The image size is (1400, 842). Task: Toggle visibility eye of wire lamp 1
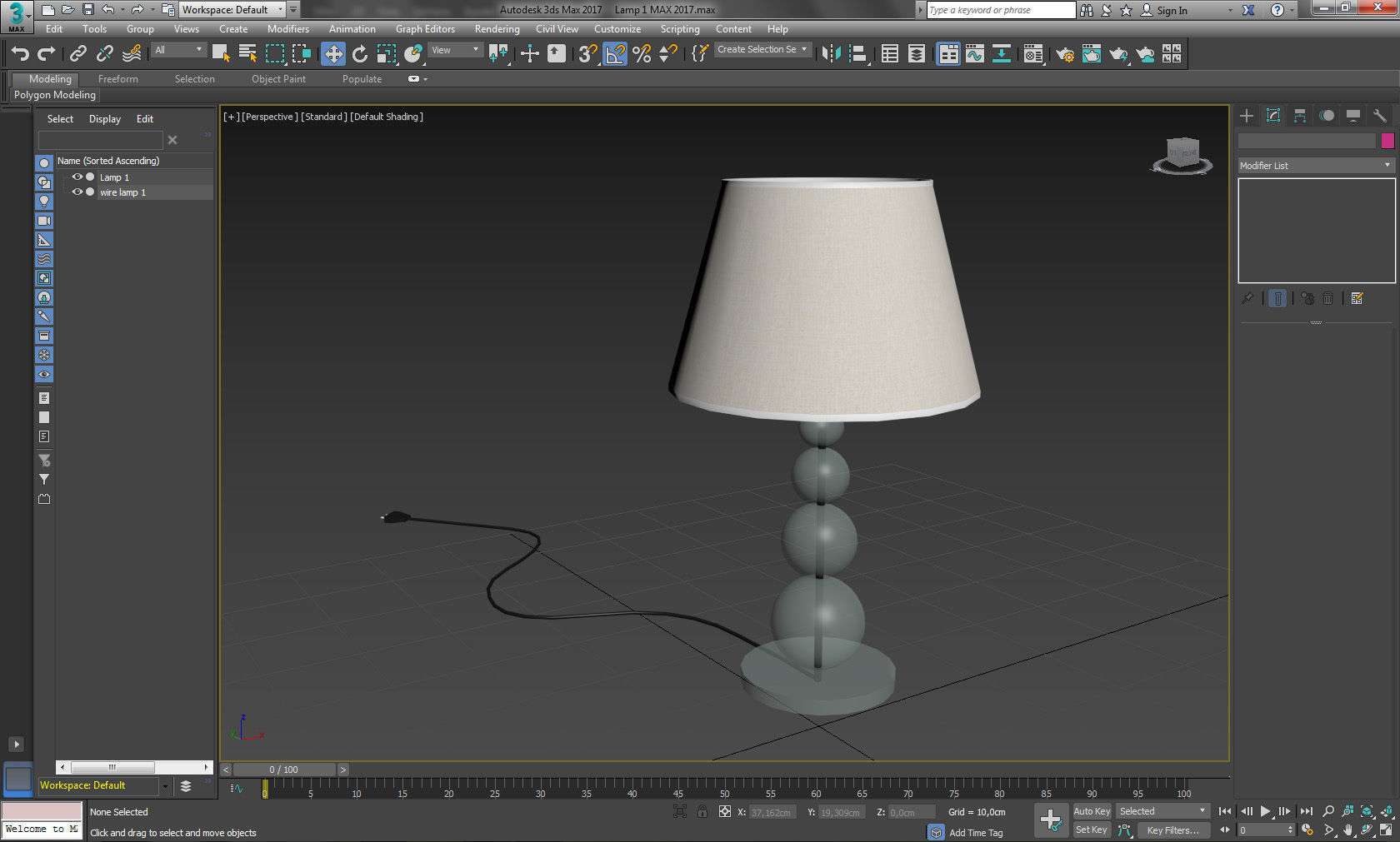pos(77,192)
